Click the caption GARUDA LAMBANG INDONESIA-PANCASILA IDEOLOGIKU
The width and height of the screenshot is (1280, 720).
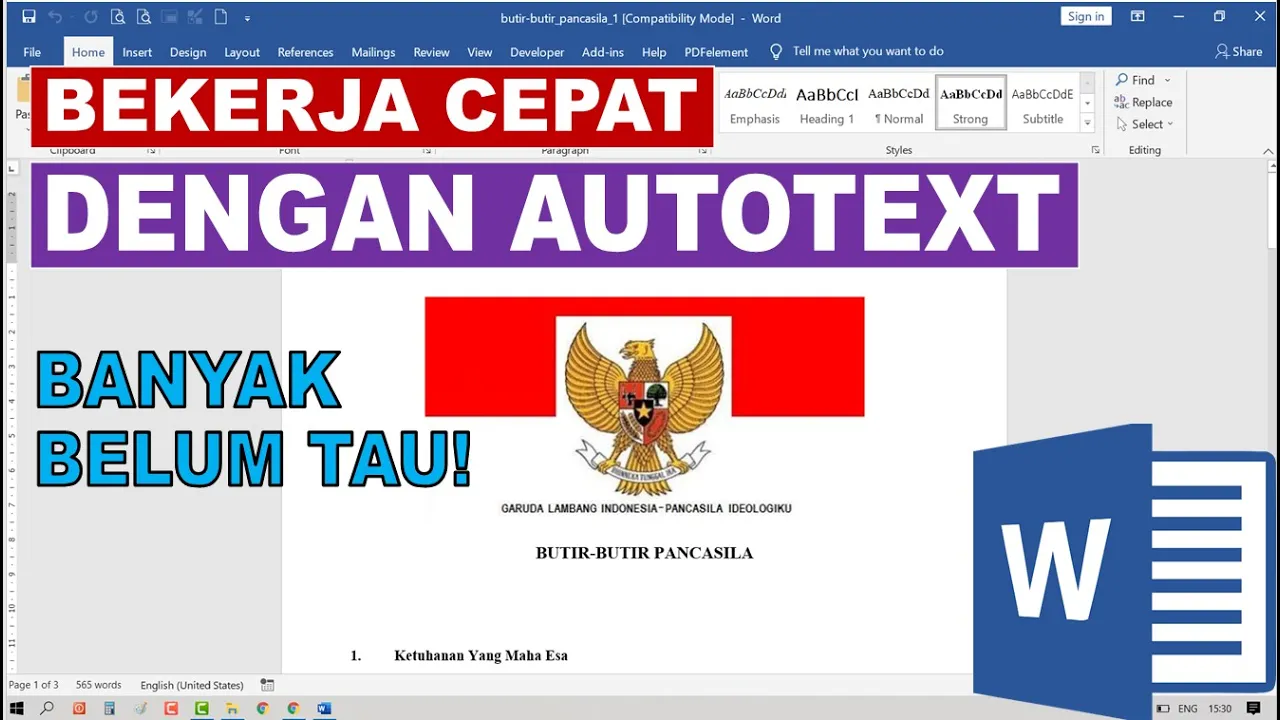pyautogui.click(x=646, y=508)
